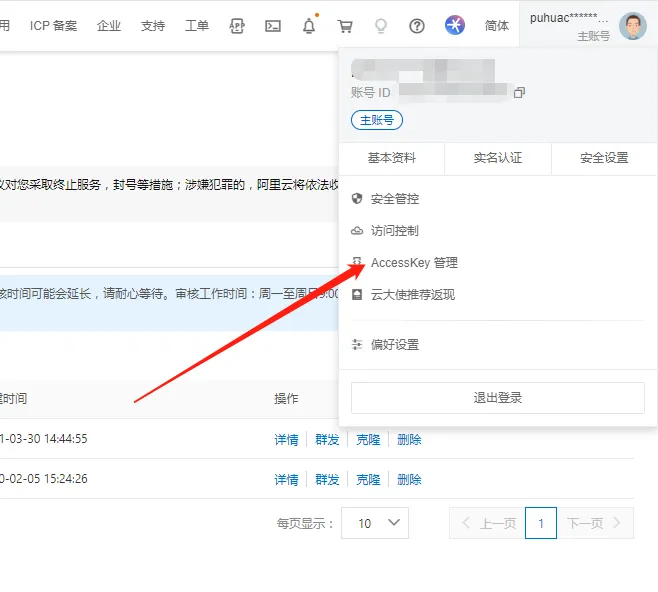Select 云大使推荐返现 entry
The height and width of the screenshot is (592, 658).
coord(413,295)
